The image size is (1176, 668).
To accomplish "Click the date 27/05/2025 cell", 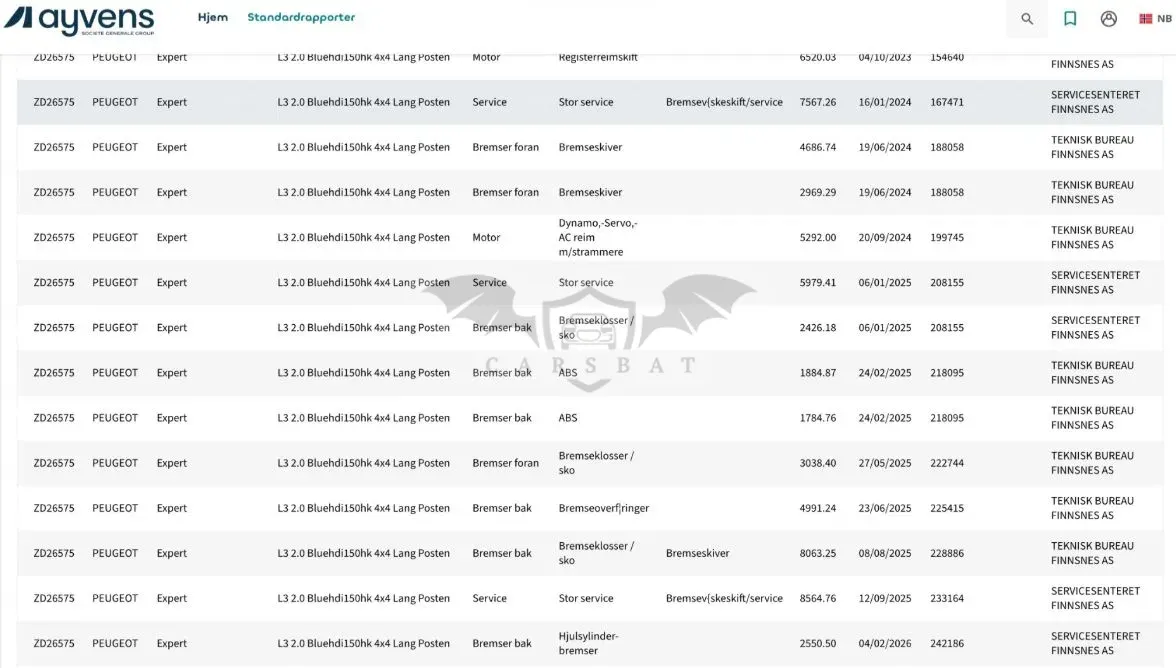I will click(x=885, y=463).
